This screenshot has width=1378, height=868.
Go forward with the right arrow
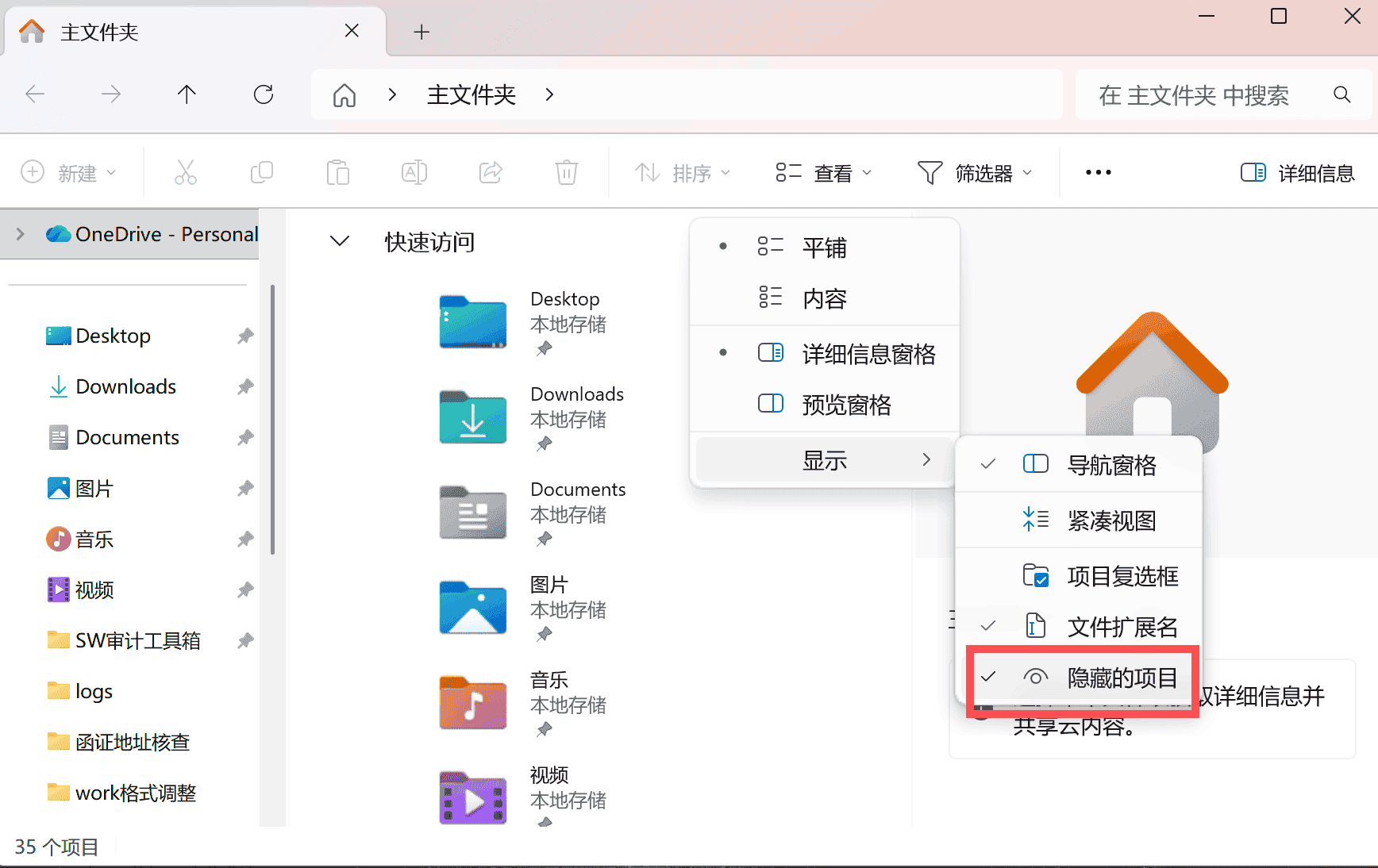coord(111,94)
